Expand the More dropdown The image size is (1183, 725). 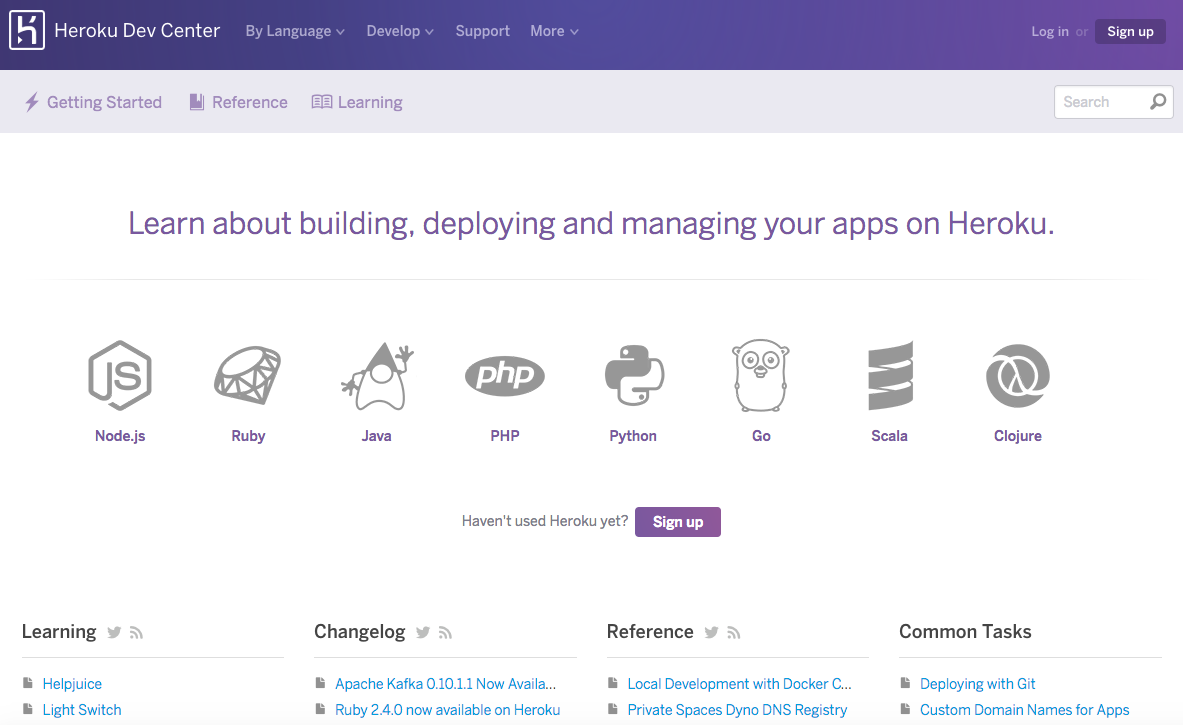click(x=553, y=31)
